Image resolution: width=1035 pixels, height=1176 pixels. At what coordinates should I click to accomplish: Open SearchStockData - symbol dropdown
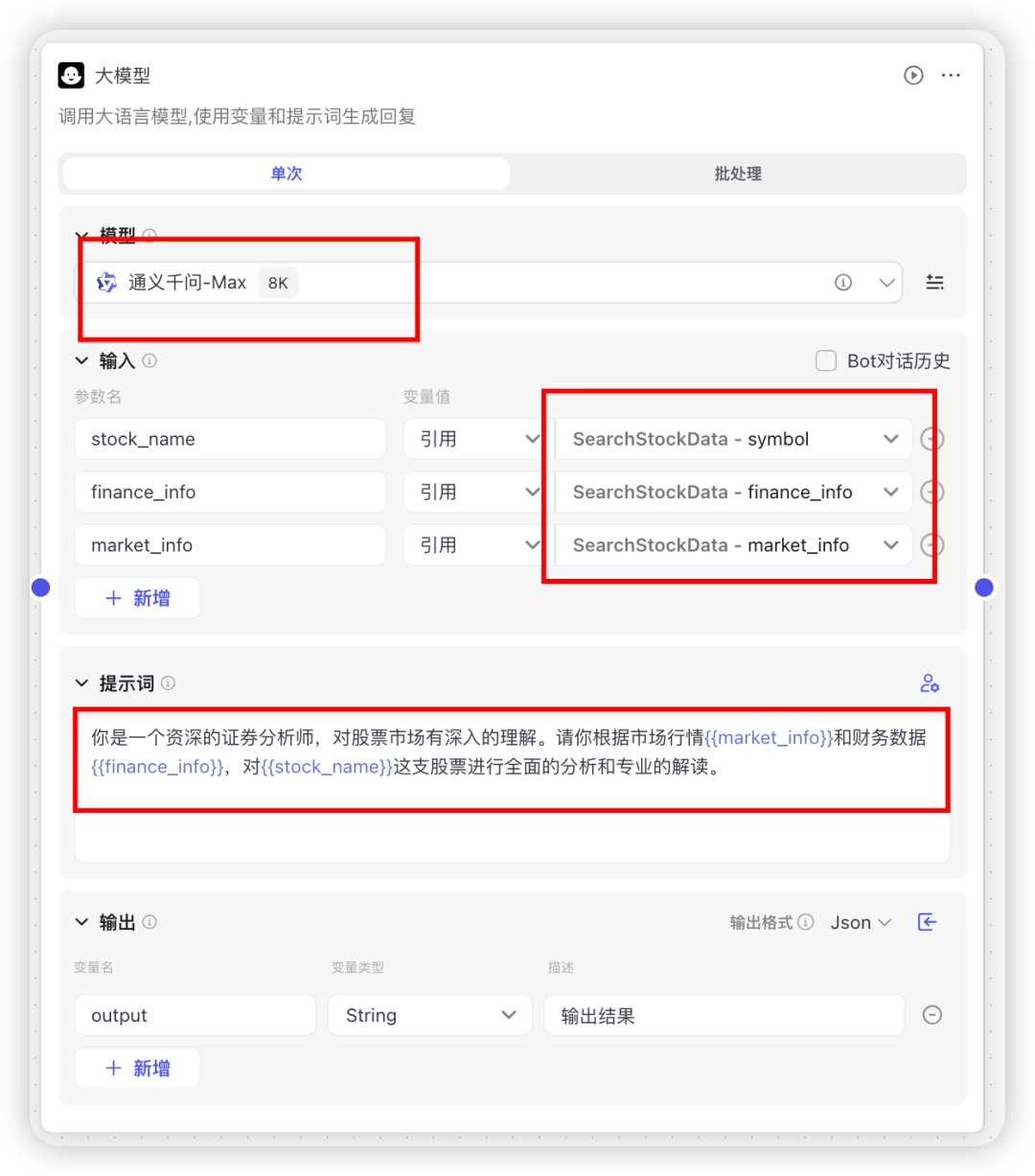[734, 439]
